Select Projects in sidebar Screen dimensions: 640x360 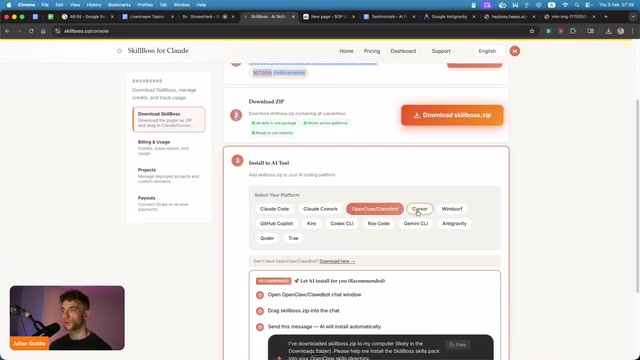coord(169,175)
